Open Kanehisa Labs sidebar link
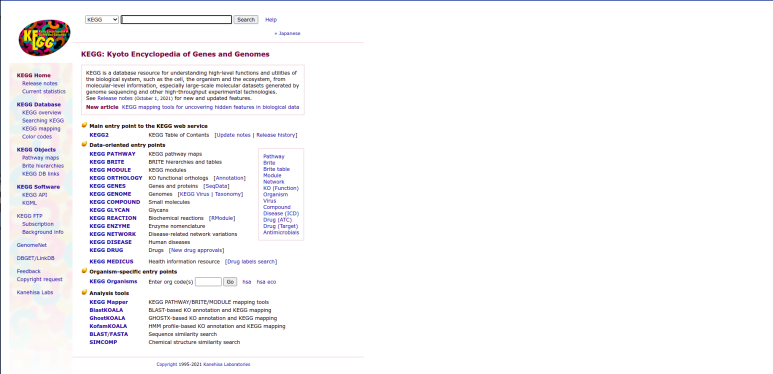This screenshot has width=773, height=374. (35, 292)
